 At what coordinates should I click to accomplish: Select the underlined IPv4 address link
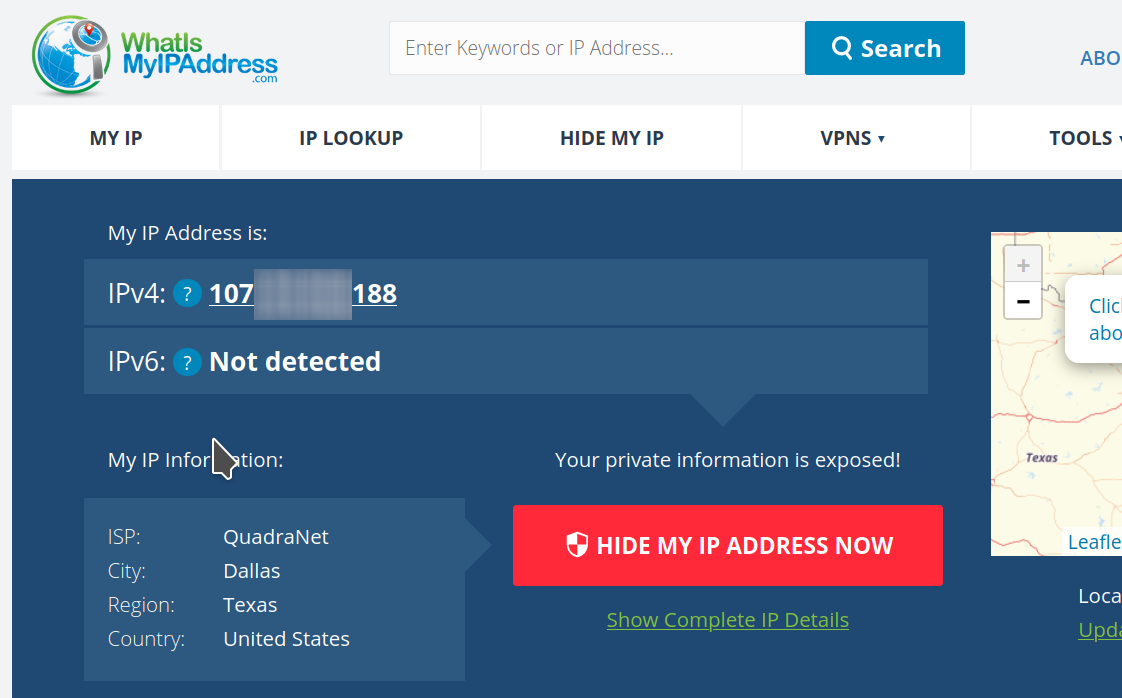(x=302, y=293)
